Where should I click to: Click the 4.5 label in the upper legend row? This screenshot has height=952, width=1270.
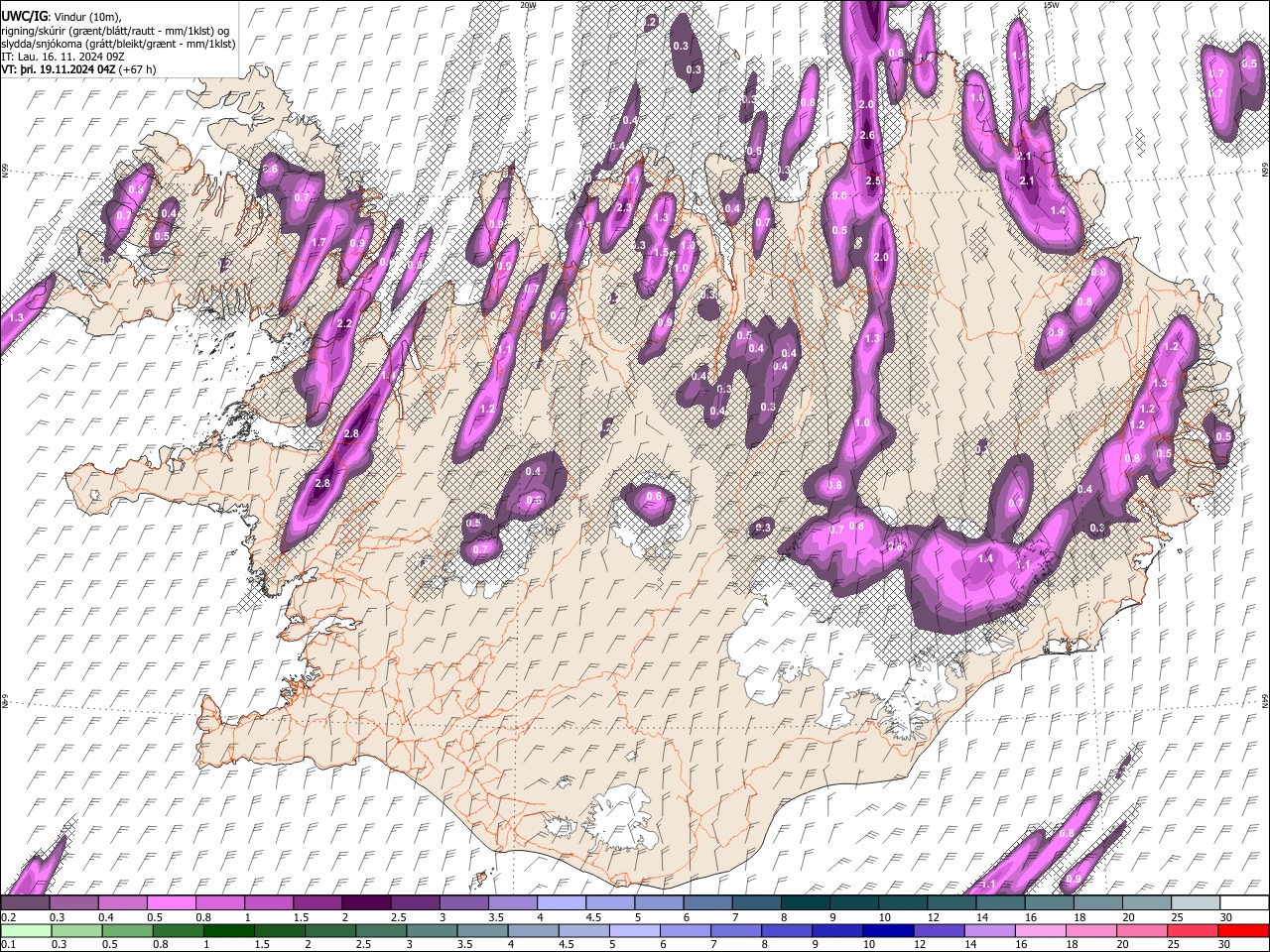click(x=593, y=917)
